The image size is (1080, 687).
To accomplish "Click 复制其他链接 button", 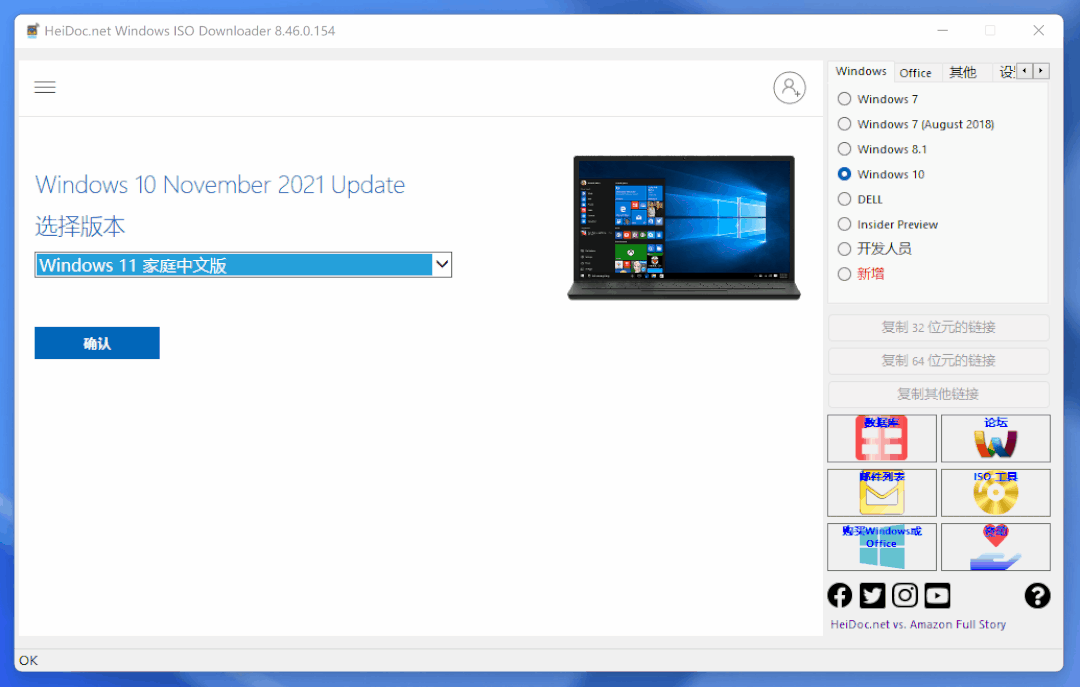I will point(938,394).
